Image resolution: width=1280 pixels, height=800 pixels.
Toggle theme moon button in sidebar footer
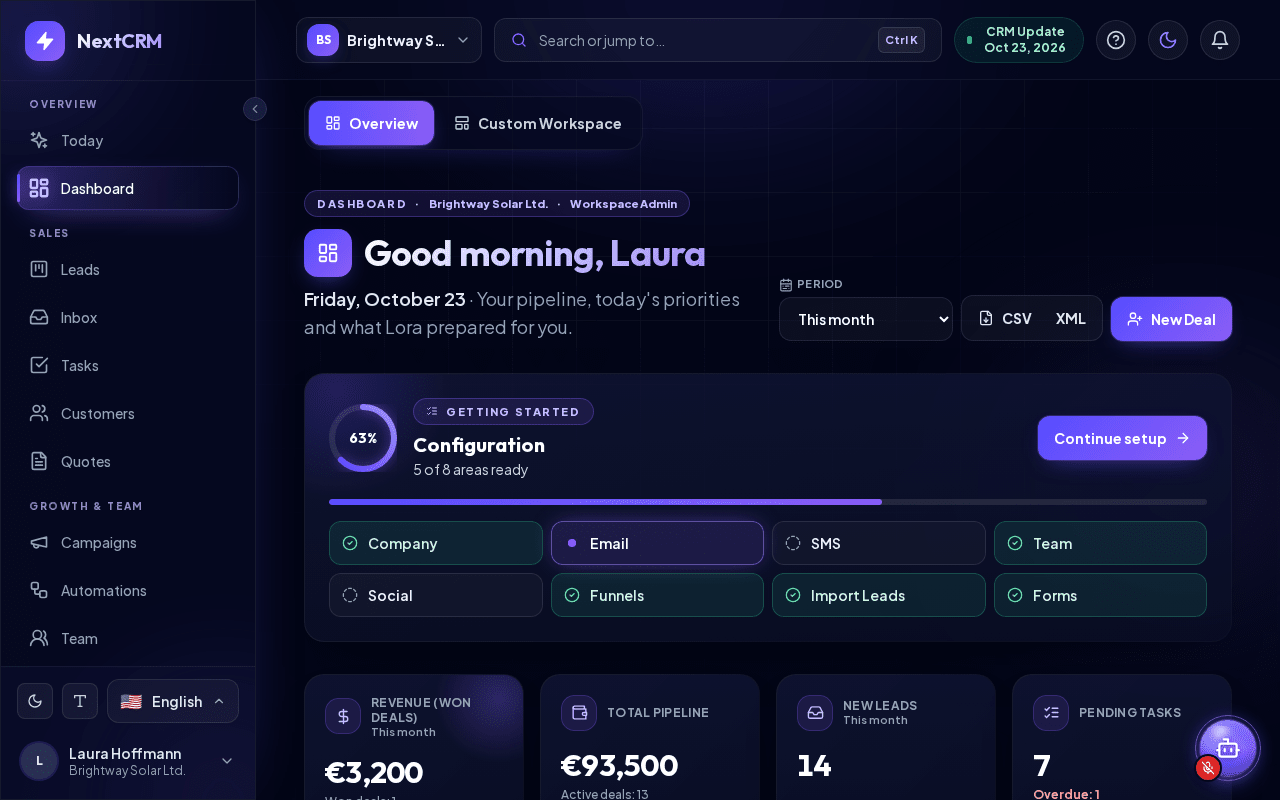pyautogui.click(x=35, y=701)
